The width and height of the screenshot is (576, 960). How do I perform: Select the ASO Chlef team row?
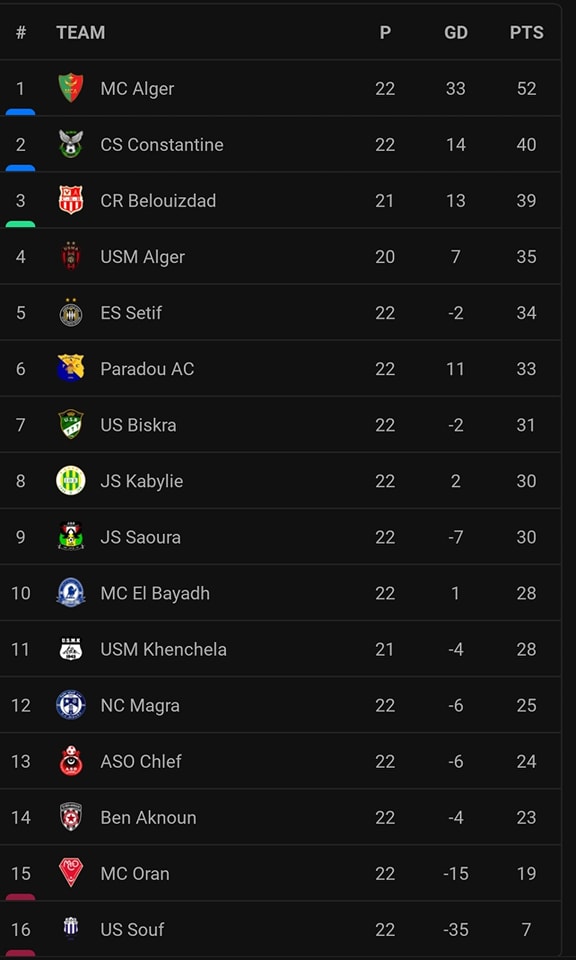[x=280, y=761]
